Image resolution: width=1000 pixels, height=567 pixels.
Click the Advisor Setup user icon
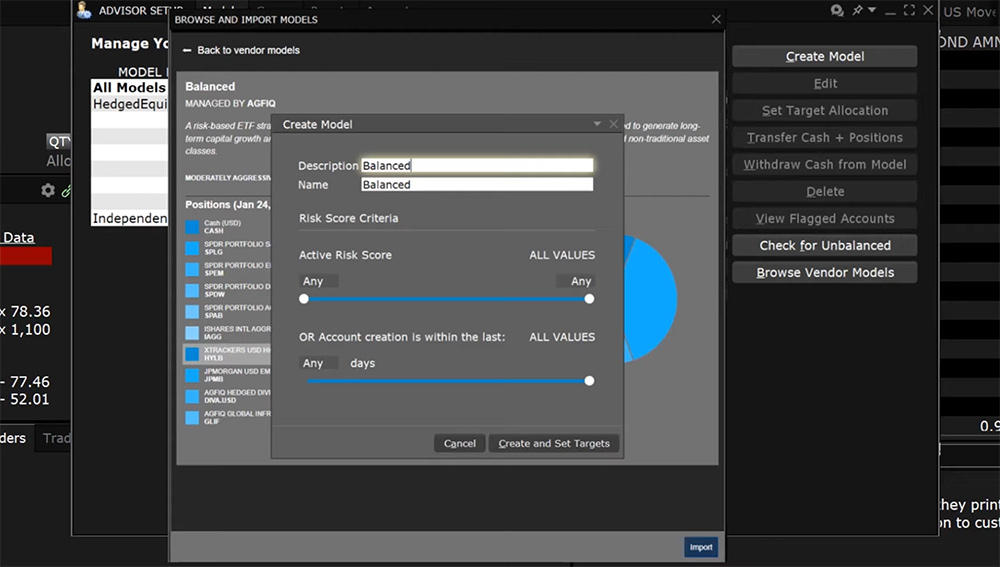coord(84,10)
